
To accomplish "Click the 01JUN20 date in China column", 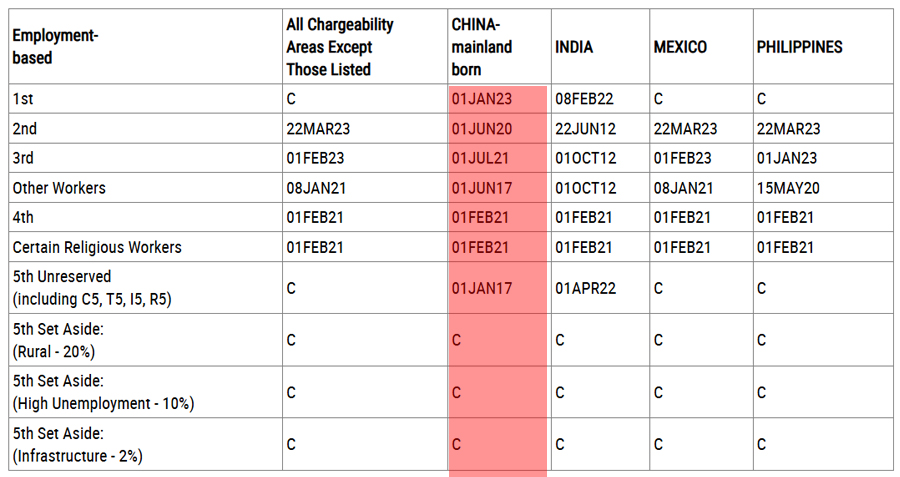I will click(481, 129).
